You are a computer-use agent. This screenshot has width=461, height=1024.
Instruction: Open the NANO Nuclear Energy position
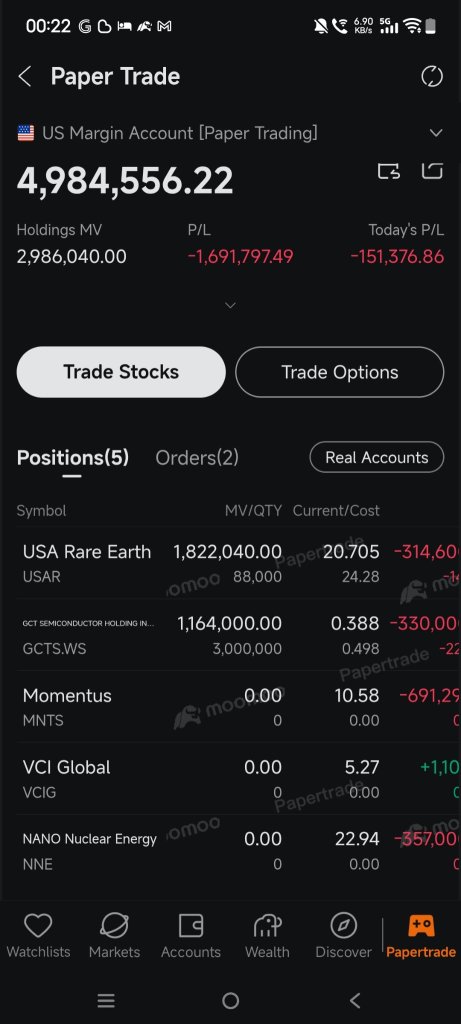point(230,850)
